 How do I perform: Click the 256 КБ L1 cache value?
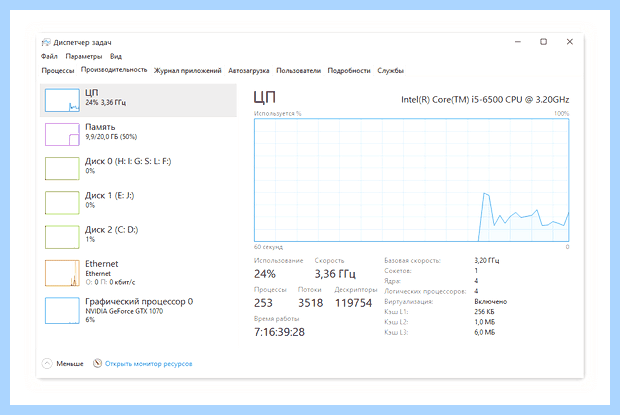(x=484, y=312)
